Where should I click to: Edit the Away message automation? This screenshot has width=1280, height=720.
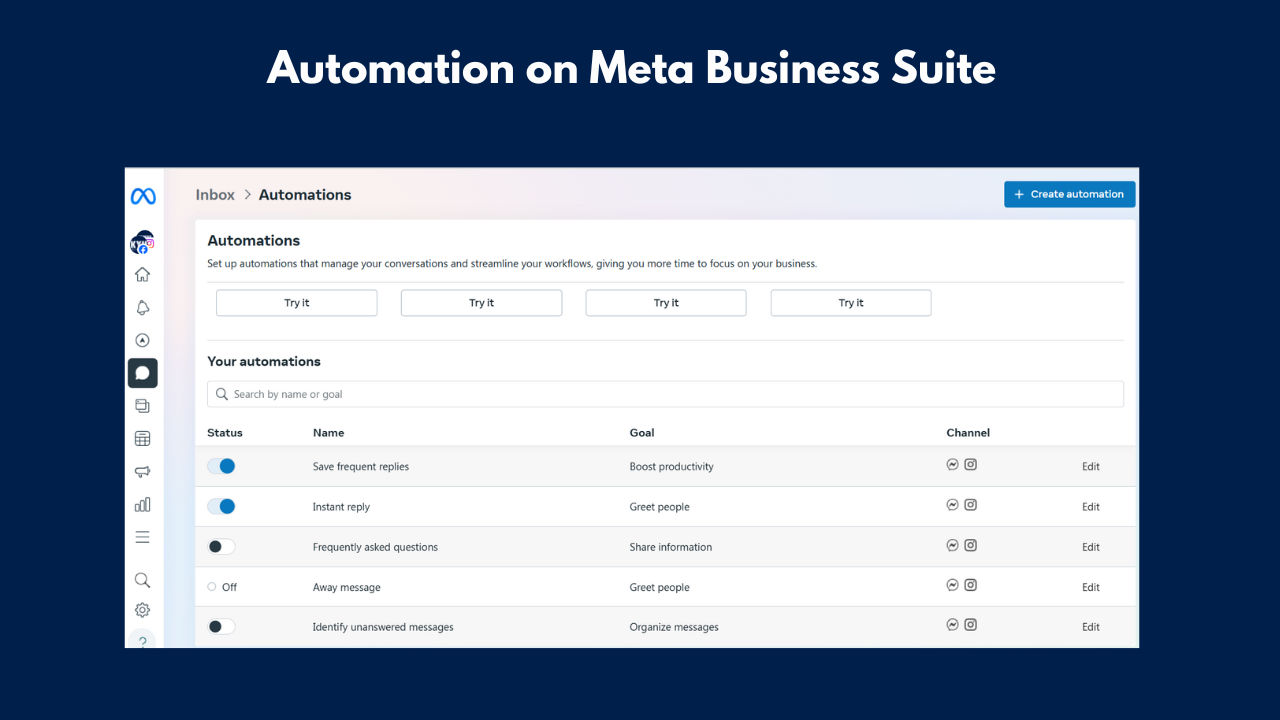point(1091,587)
